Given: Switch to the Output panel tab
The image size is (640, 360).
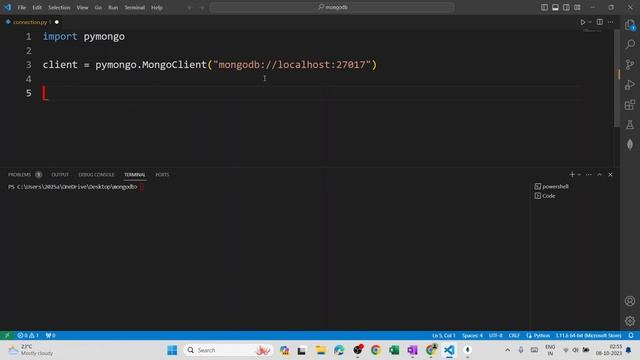Looking at the screenshot, I should [x=60, y=174].
